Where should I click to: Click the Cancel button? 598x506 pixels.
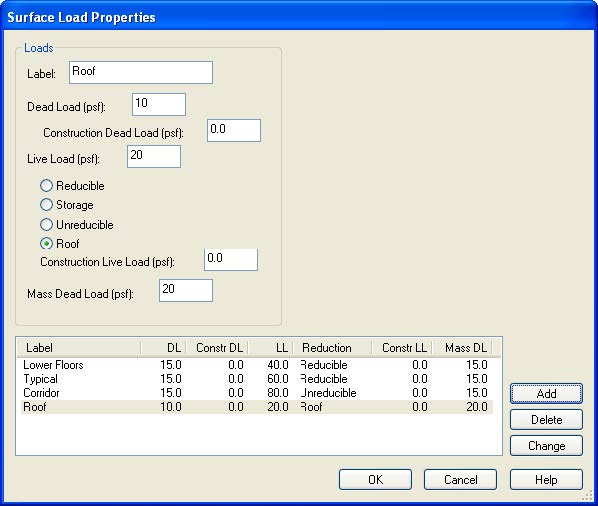460,479
